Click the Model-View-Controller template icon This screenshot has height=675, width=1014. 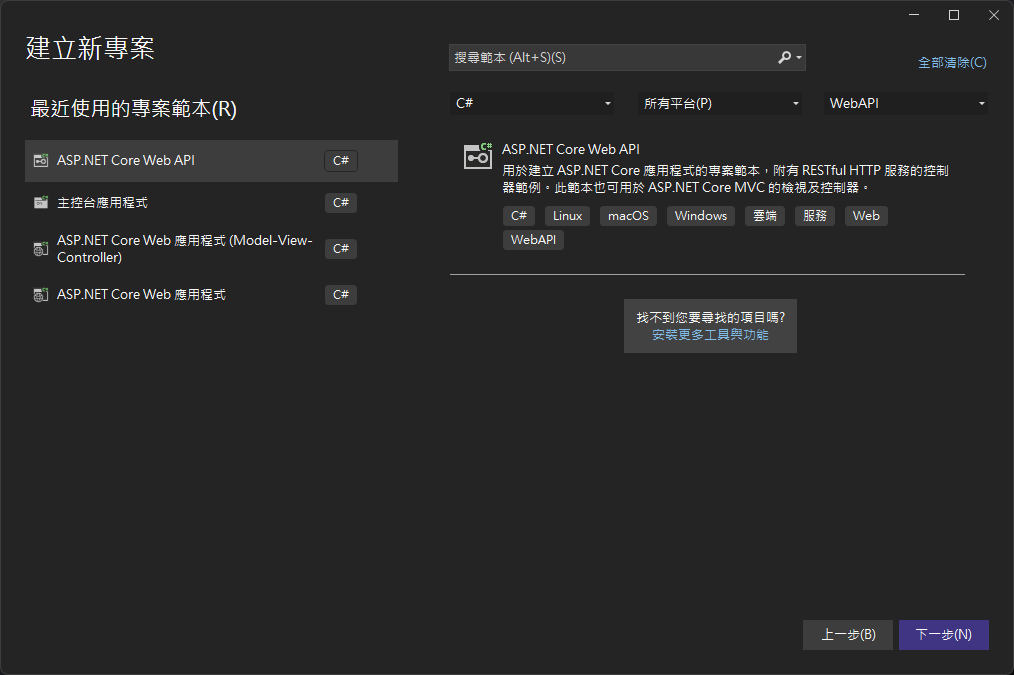pos(41,249)
